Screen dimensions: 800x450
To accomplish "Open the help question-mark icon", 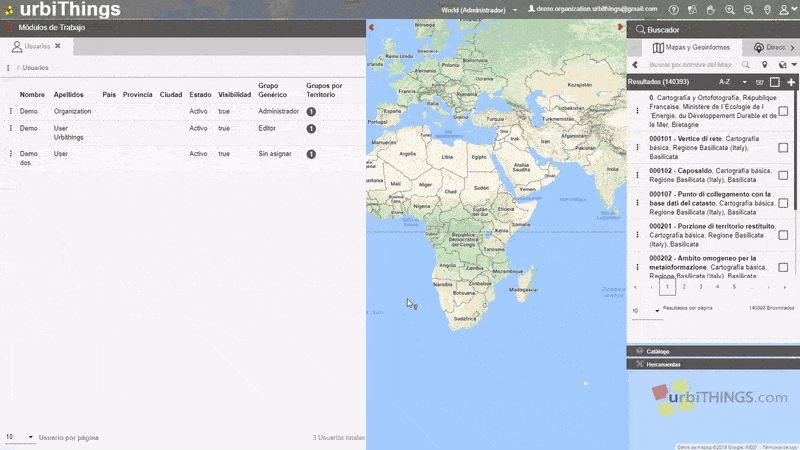I will [674, 10].
